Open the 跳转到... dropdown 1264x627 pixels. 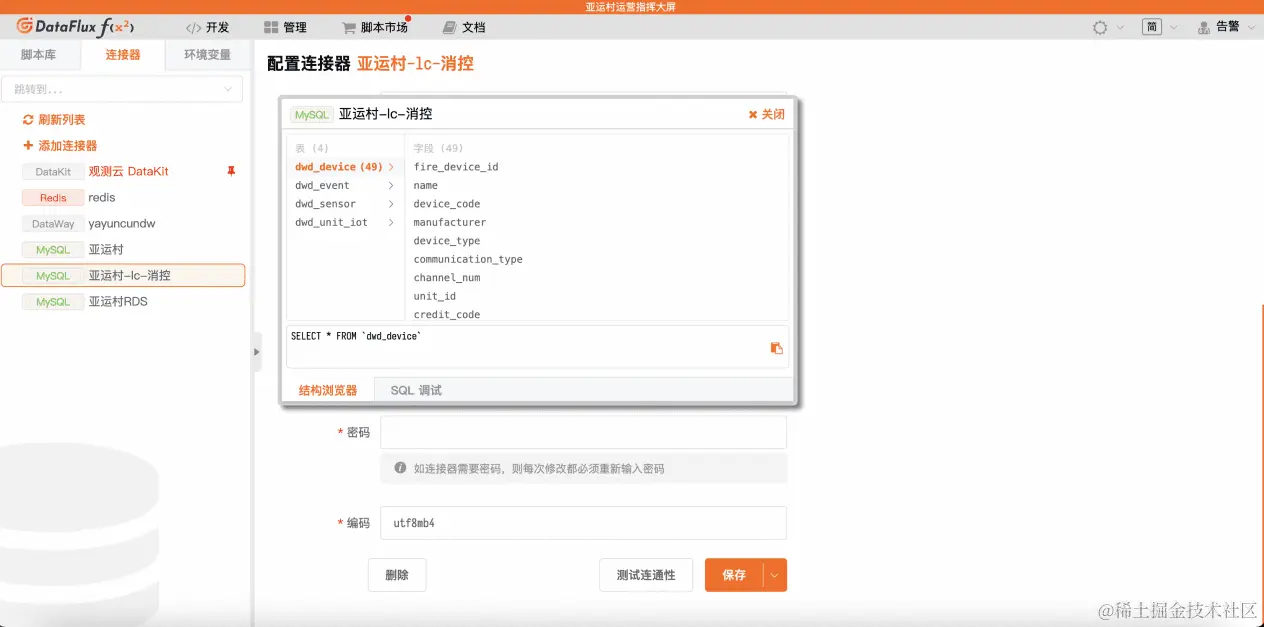coord(122,89)
